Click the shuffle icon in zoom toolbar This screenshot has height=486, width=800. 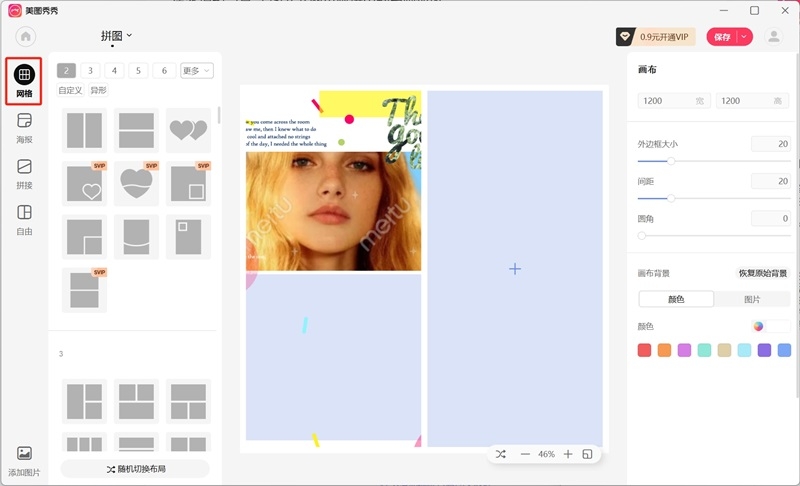coord(501,454)
